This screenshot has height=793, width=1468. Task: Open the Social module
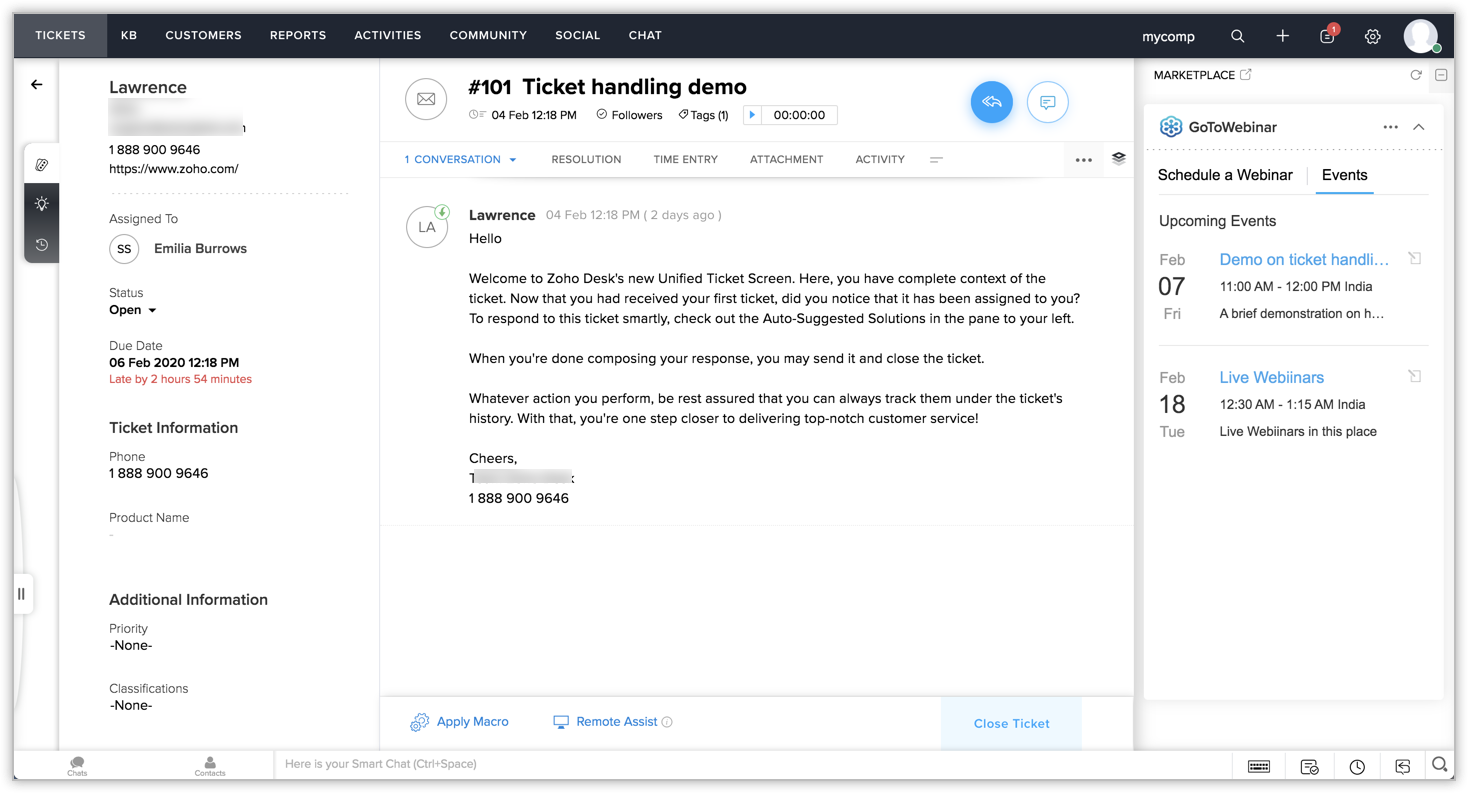coord(578,36)
